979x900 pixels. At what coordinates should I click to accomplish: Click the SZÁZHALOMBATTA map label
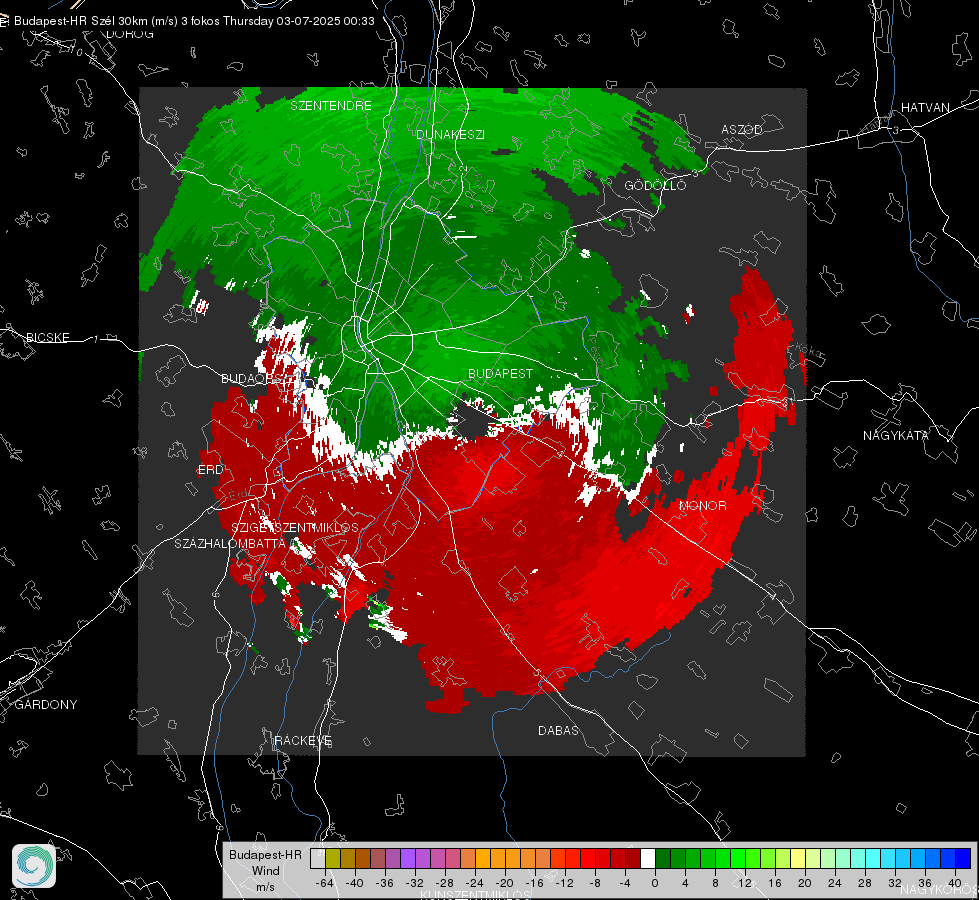(x=230, y=543)
